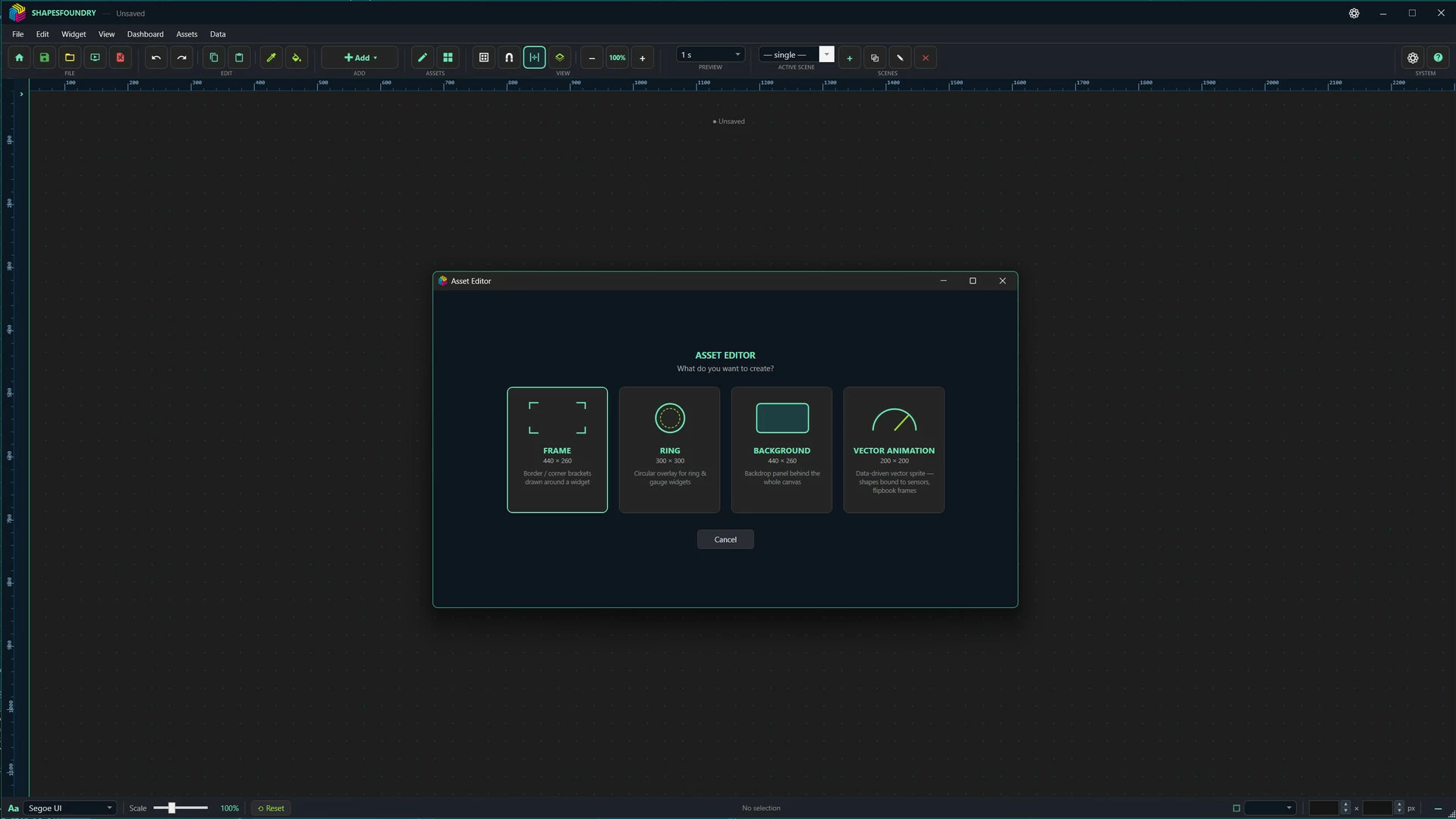This screenshot has width=1456, height=819.
Task: Expand the left ruler corner arrow
Action: 21,94
